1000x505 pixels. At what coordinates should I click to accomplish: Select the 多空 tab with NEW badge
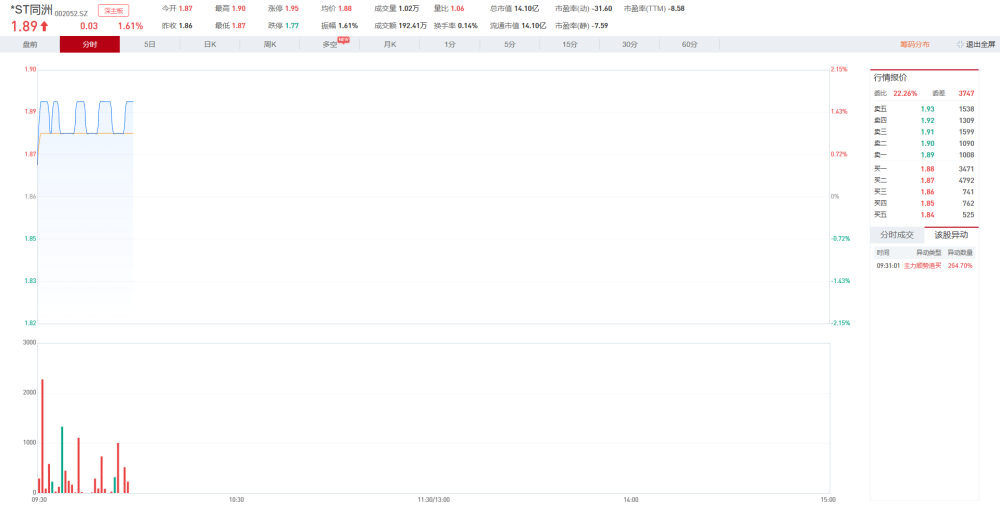[330, 45]
